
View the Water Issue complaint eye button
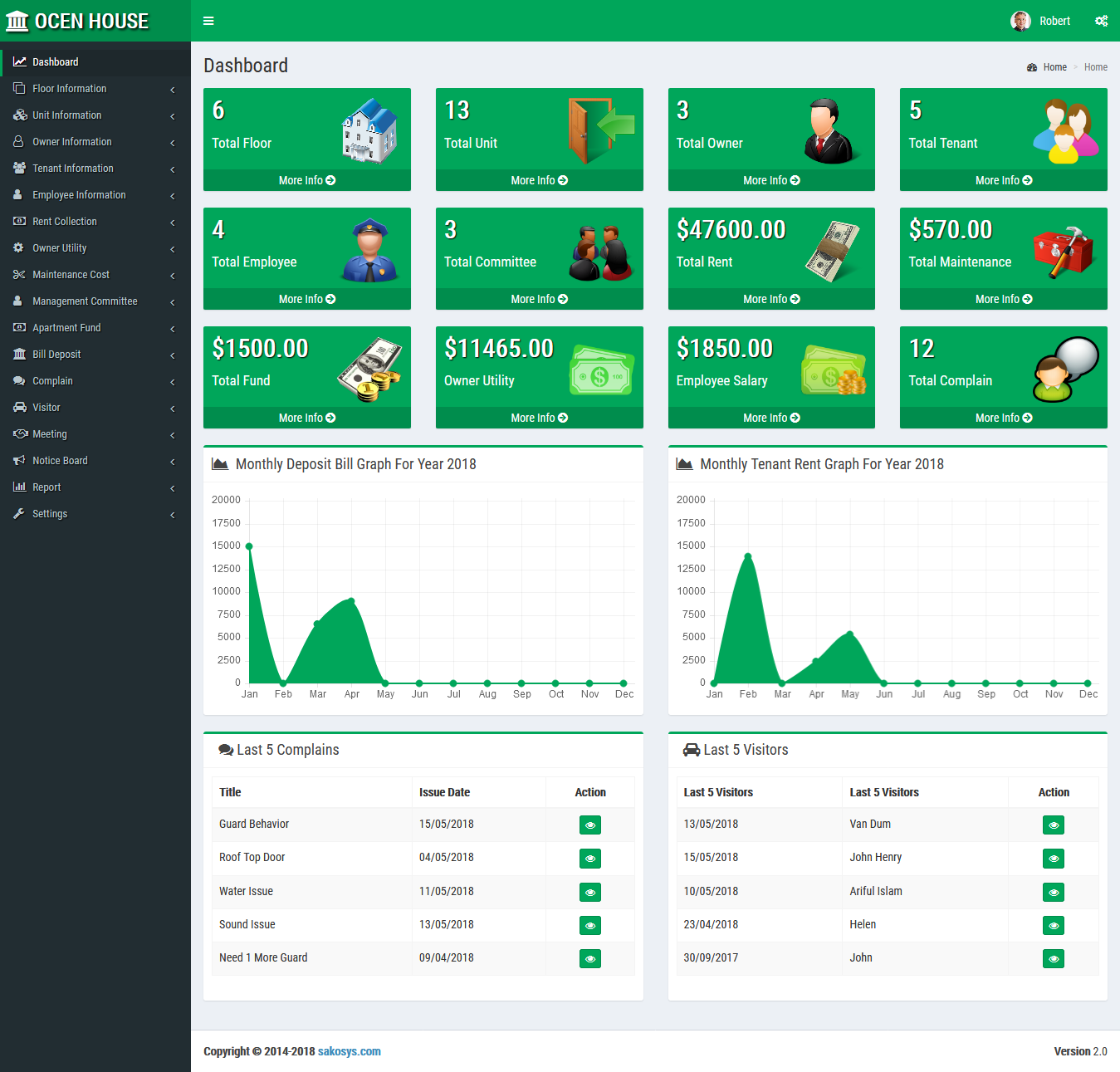(x=589, y=892)
